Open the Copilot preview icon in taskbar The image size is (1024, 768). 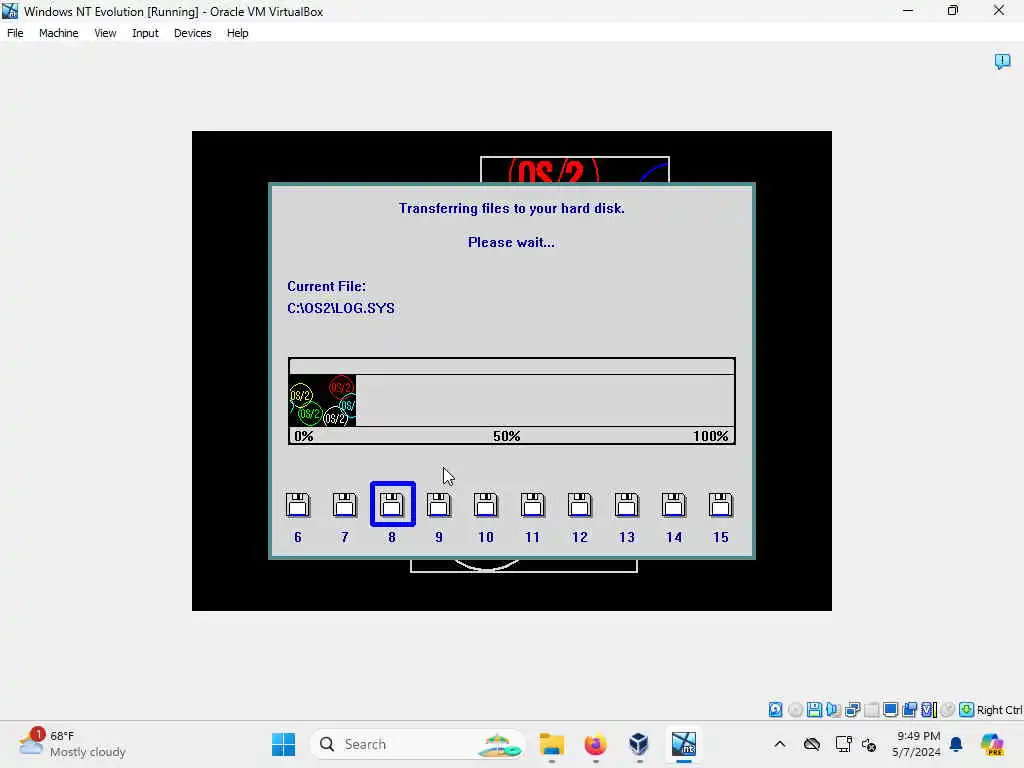coord(992,744)
